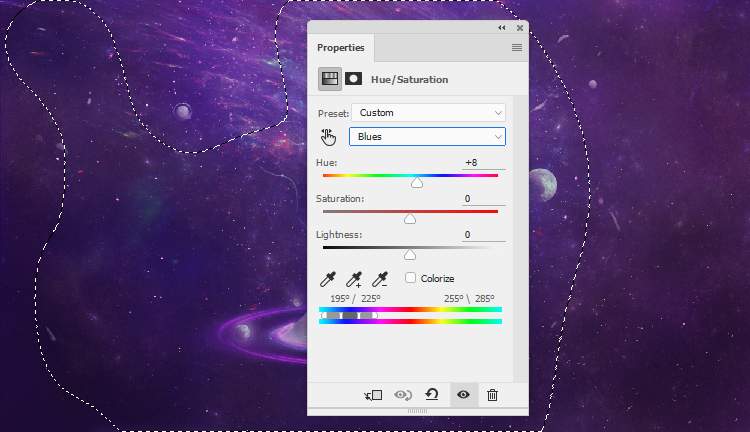Open the Properties panel flyout menu
Image resolution: width=750 pixels, height=432 pixels.
click(517, 48)
